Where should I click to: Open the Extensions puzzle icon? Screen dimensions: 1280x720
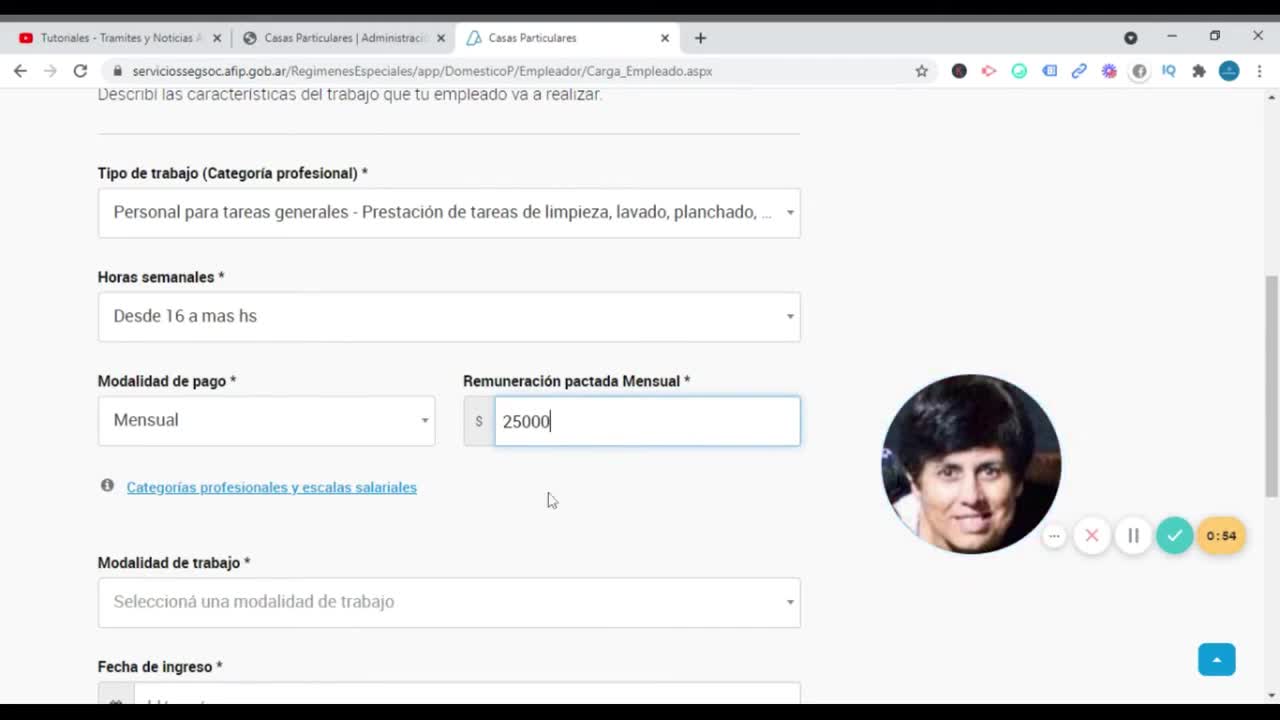(1199, 71)
